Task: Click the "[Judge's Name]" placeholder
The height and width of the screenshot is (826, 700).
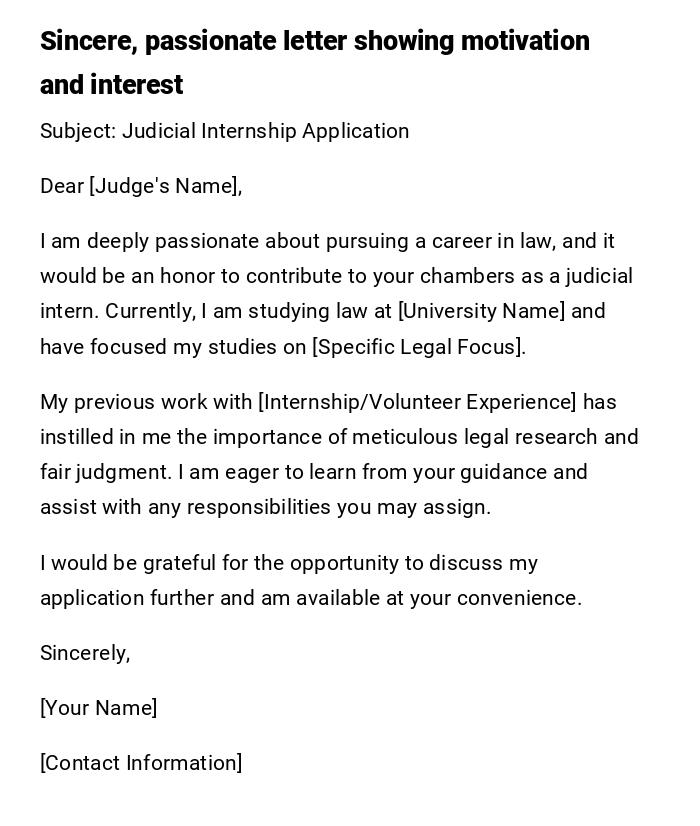Action: pos(164,186)
